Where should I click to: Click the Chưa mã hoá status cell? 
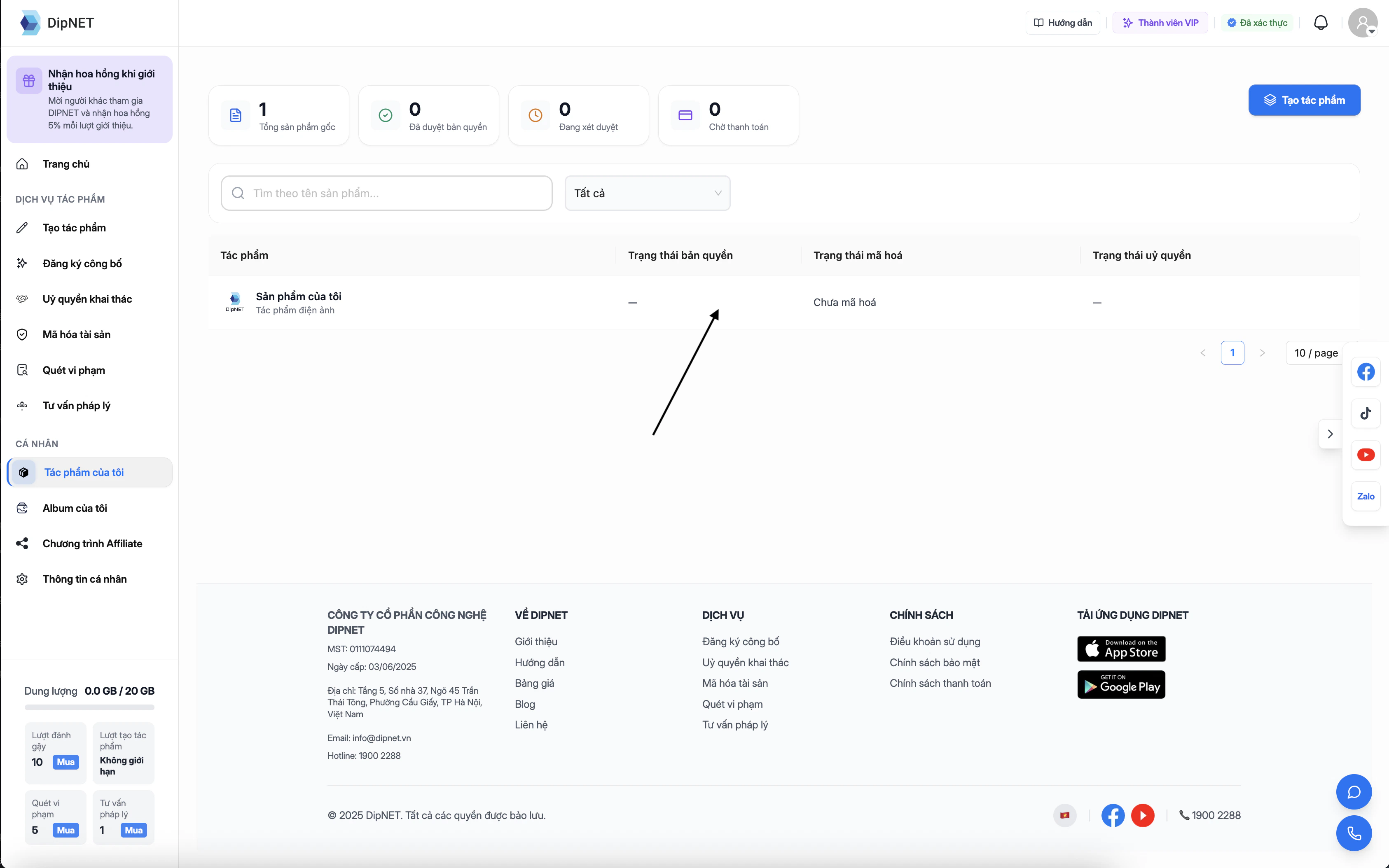point(845,303)
